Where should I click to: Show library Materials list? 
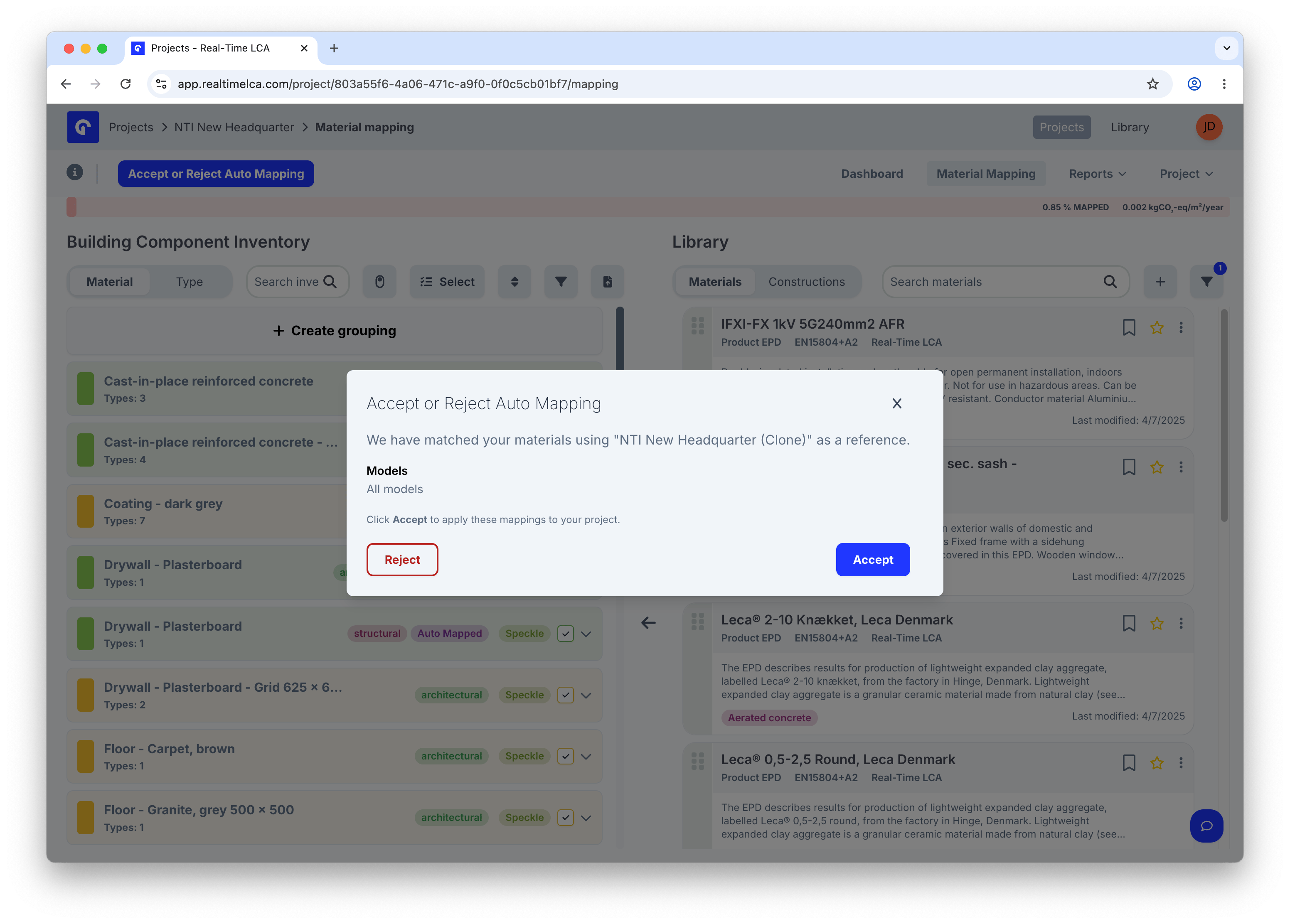(715, 281)
